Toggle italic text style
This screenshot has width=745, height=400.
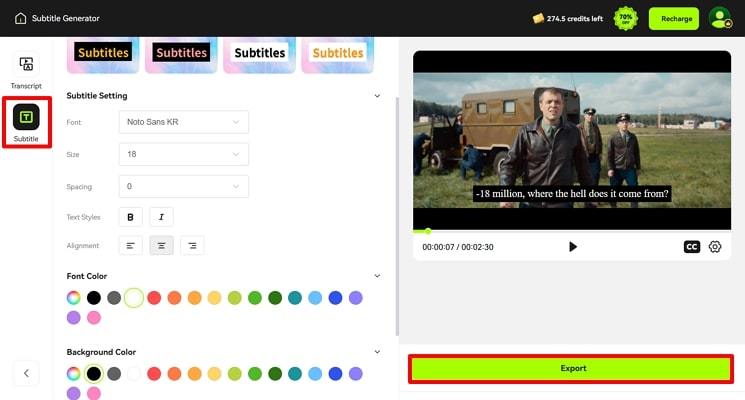point(161,217)
